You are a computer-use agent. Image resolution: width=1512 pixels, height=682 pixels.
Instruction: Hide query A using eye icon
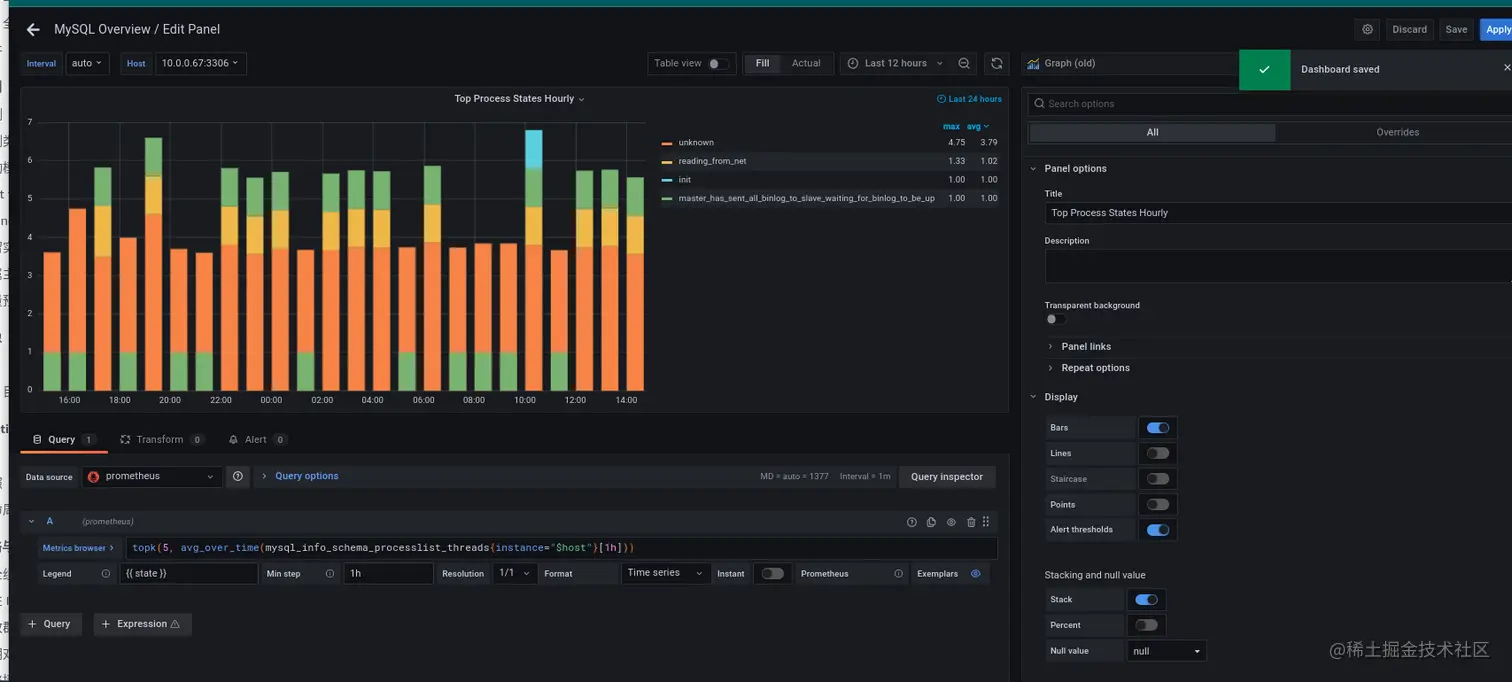(951, 522)
